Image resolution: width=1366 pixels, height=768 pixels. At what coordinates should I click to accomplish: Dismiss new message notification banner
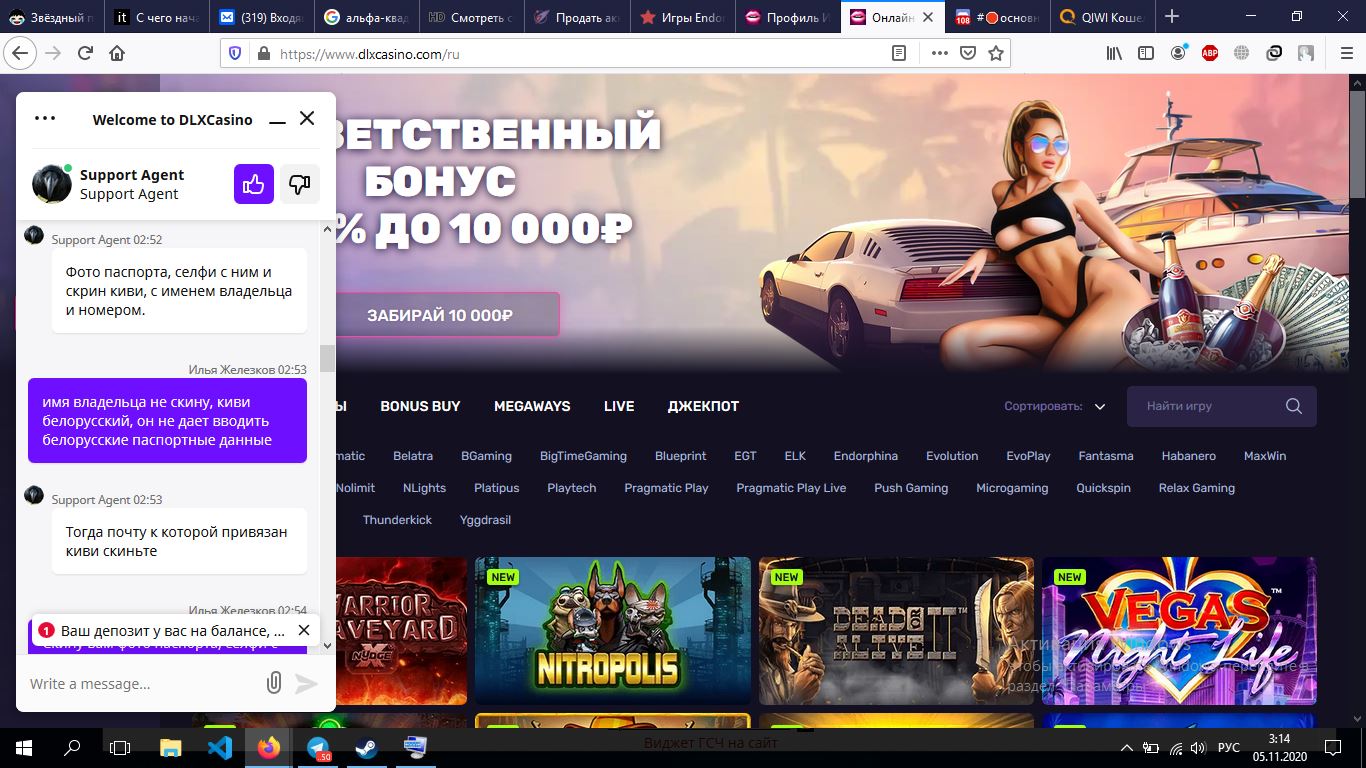click(x=304, y=630)
